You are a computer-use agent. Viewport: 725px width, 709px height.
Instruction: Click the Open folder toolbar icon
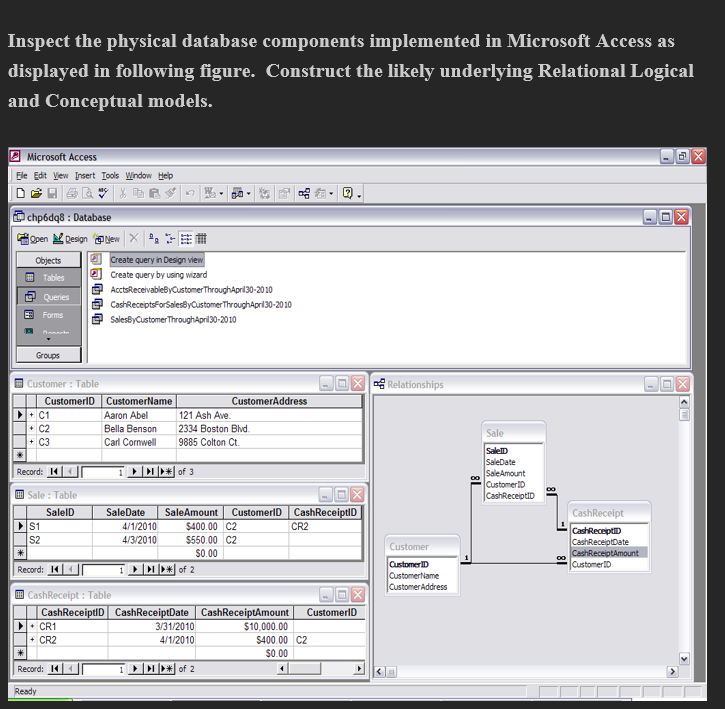pos(37,193)
